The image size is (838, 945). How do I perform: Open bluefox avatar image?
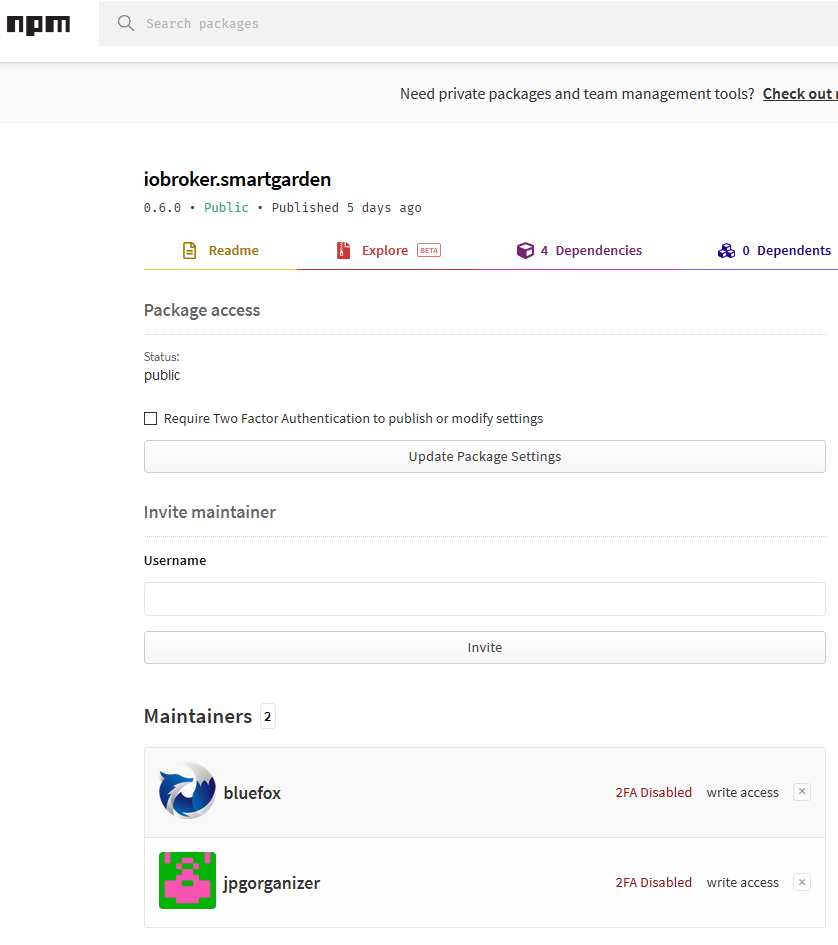[187, 791]
